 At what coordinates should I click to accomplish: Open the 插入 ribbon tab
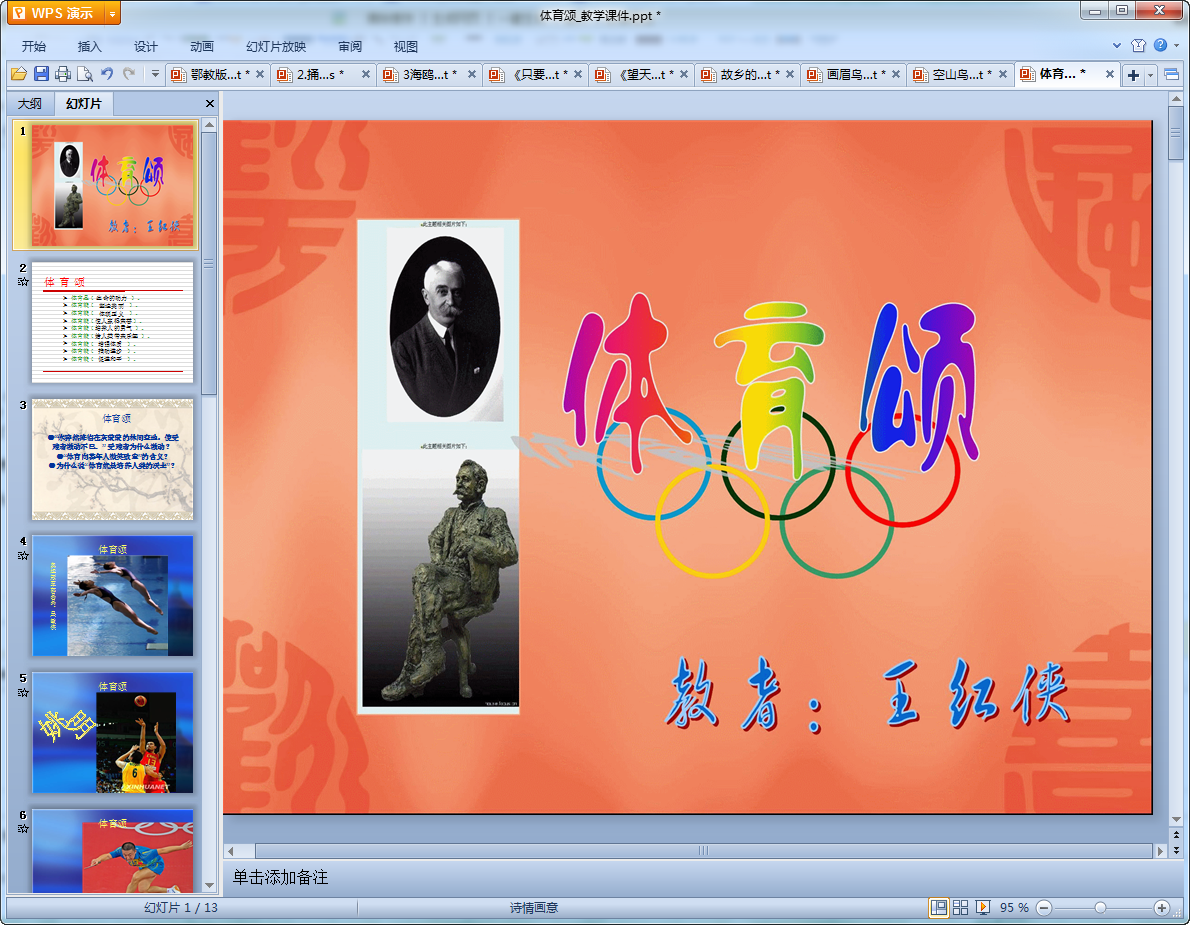[x=90, y=46]
